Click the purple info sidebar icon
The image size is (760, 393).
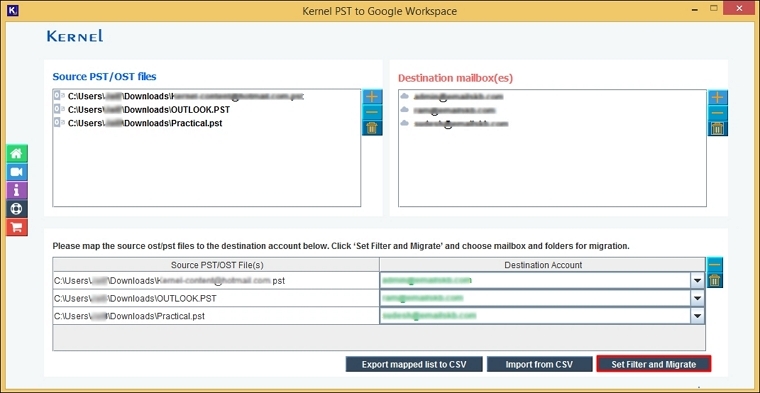click(x=16, y=190)
